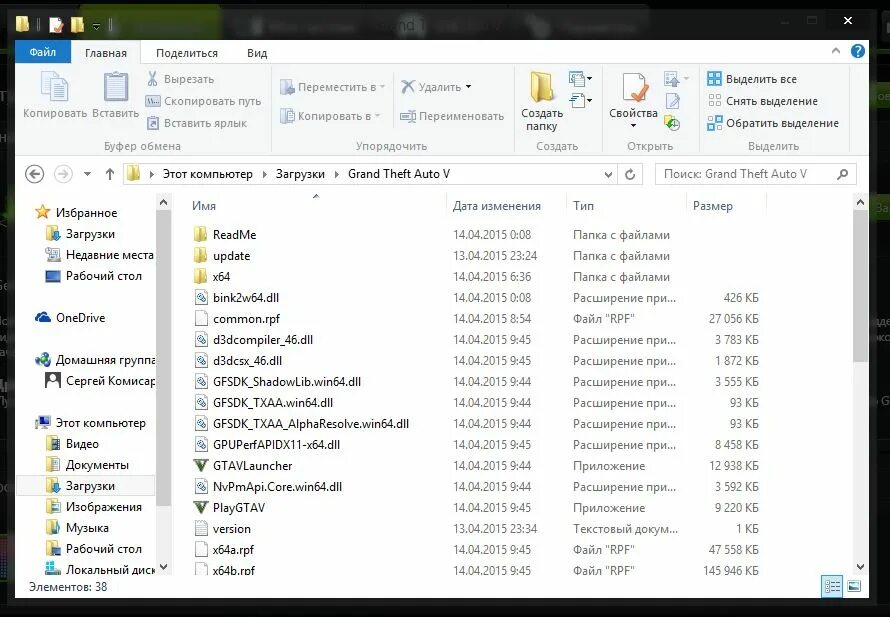Sort by Дата изменения column header

(497, 206)
